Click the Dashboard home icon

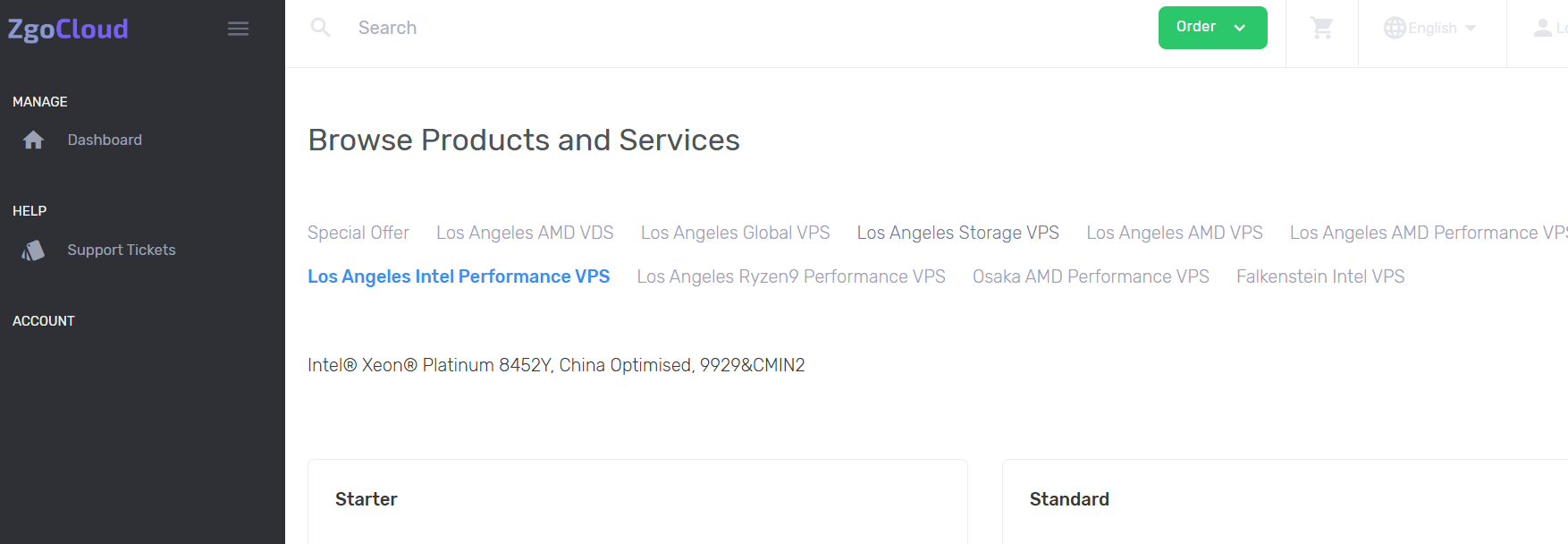coord(33,140)
